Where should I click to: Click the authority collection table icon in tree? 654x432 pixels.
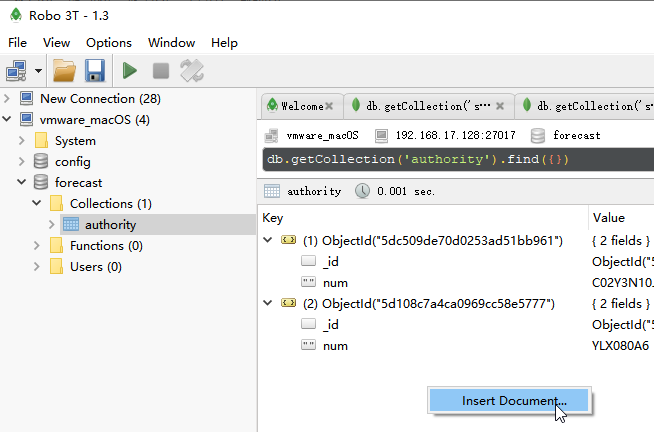click(71, 224)
